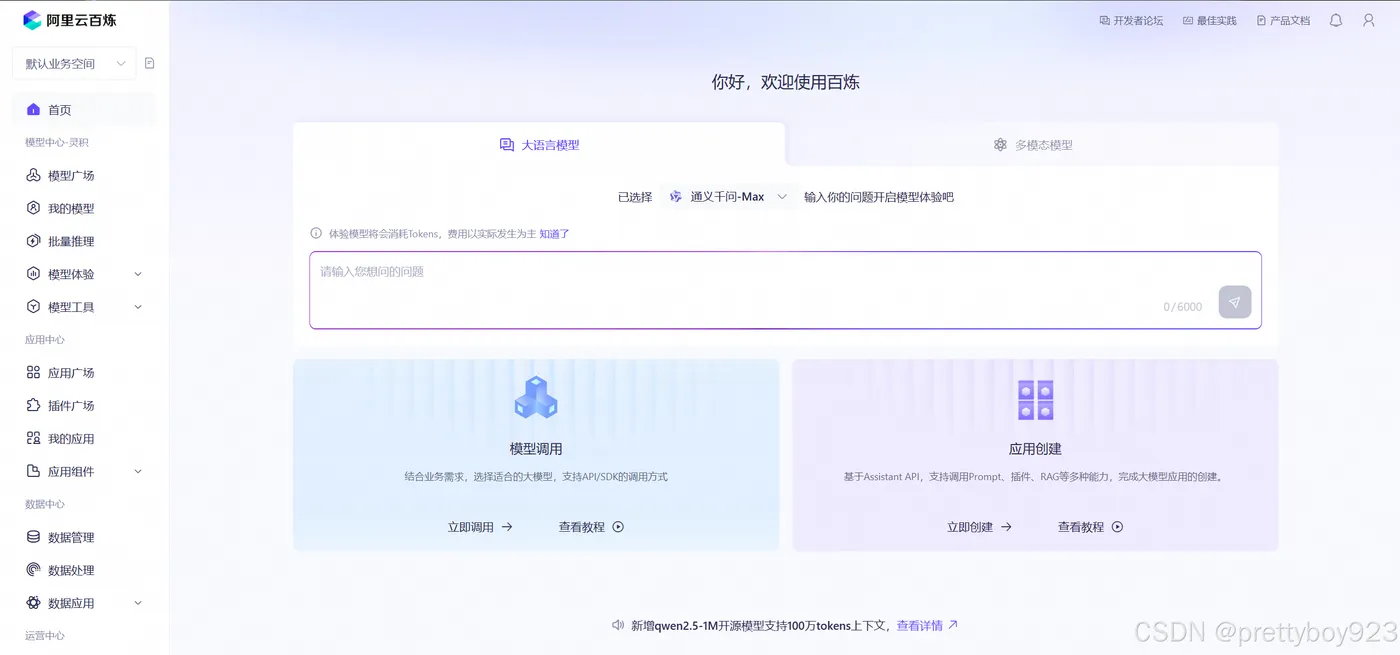Dismiss the notice via 知道了

554,234
